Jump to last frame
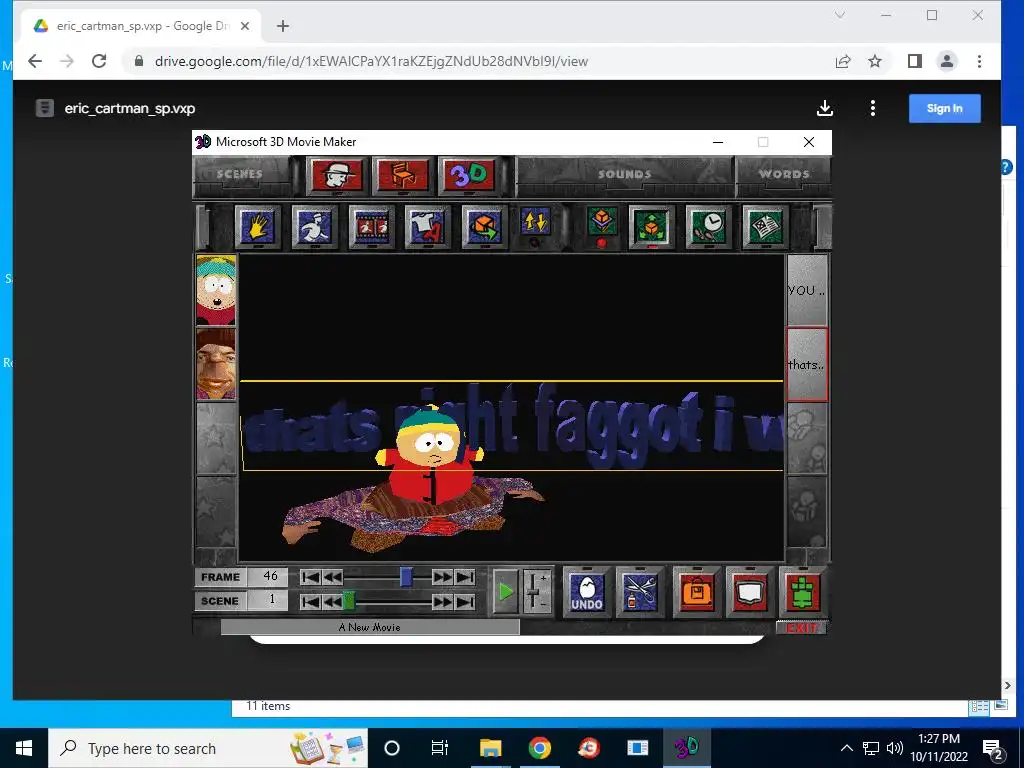 [x=465, y=577]
